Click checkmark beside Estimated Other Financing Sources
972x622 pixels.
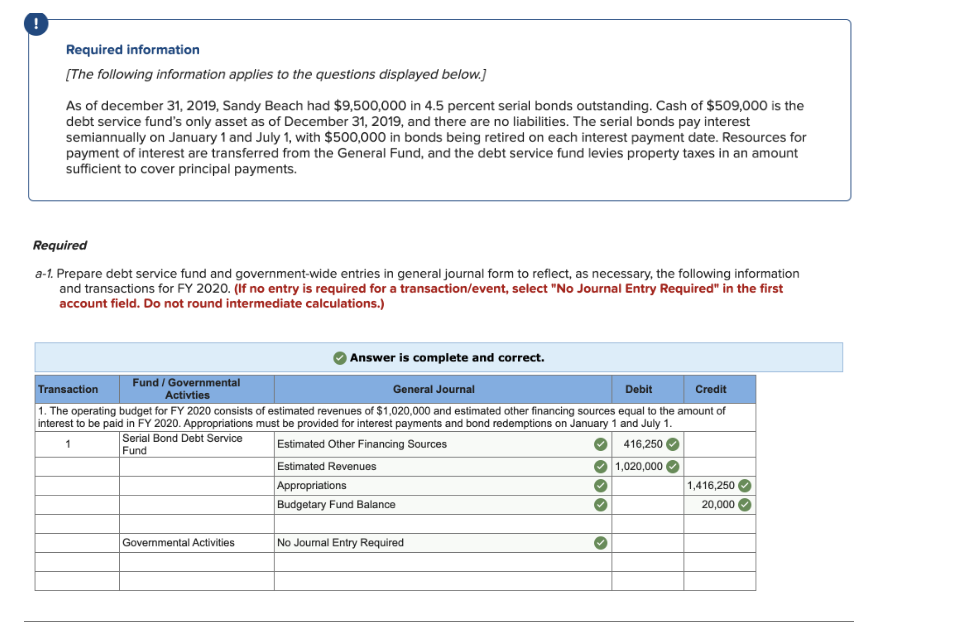(x=600, y=444)
